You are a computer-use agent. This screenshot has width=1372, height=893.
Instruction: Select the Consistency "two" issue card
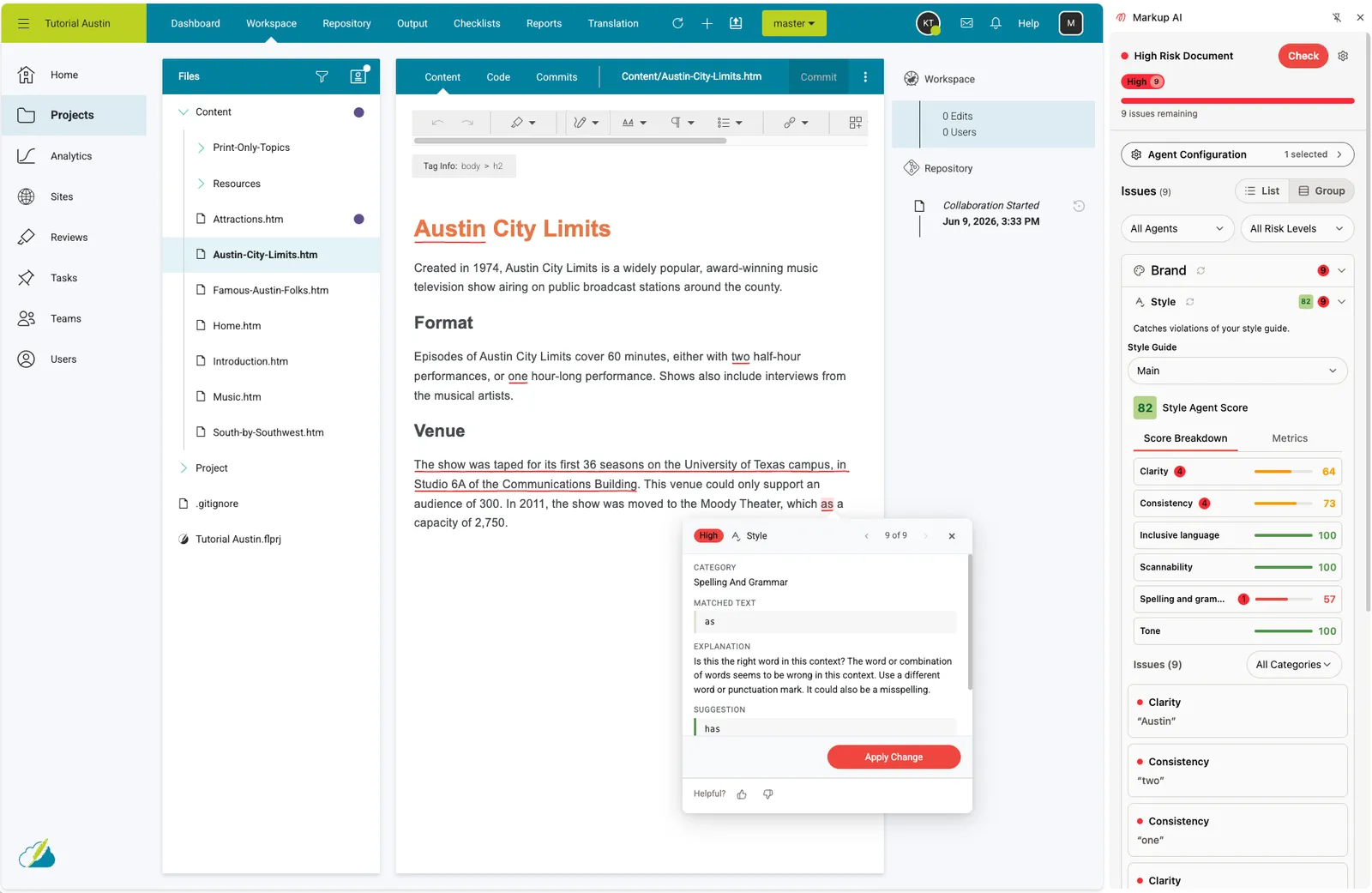(1237, 770)
